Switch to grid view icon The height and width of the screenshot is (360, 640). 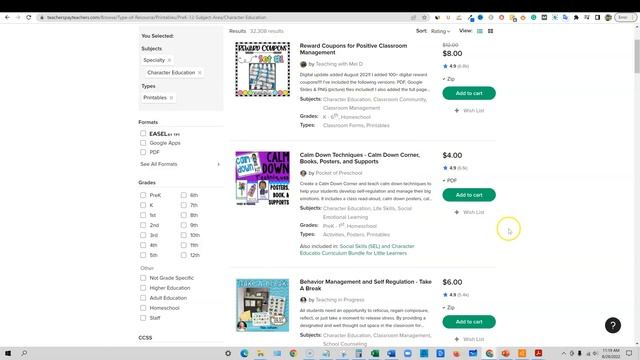tap(491, 31)
